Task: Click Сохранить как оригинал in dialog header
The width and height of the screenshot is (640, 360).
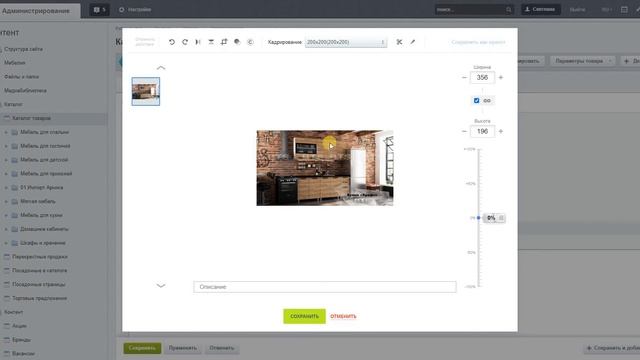Action: click(x=478, y=42)
